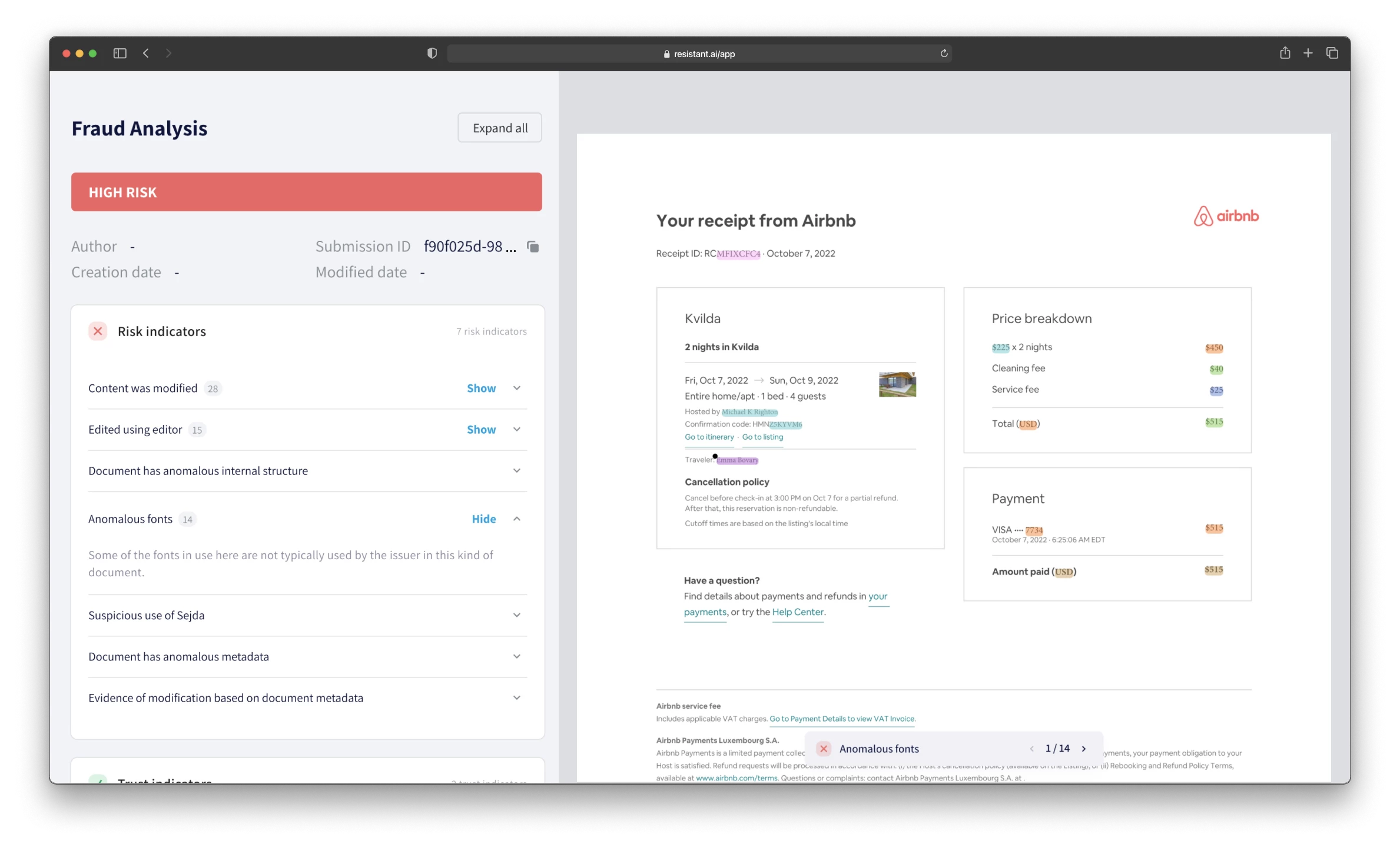Viewport: 1400px width, 847px height.
Task: Click the highlighted traveler name Emma Bovary
Action: (737, 460)
